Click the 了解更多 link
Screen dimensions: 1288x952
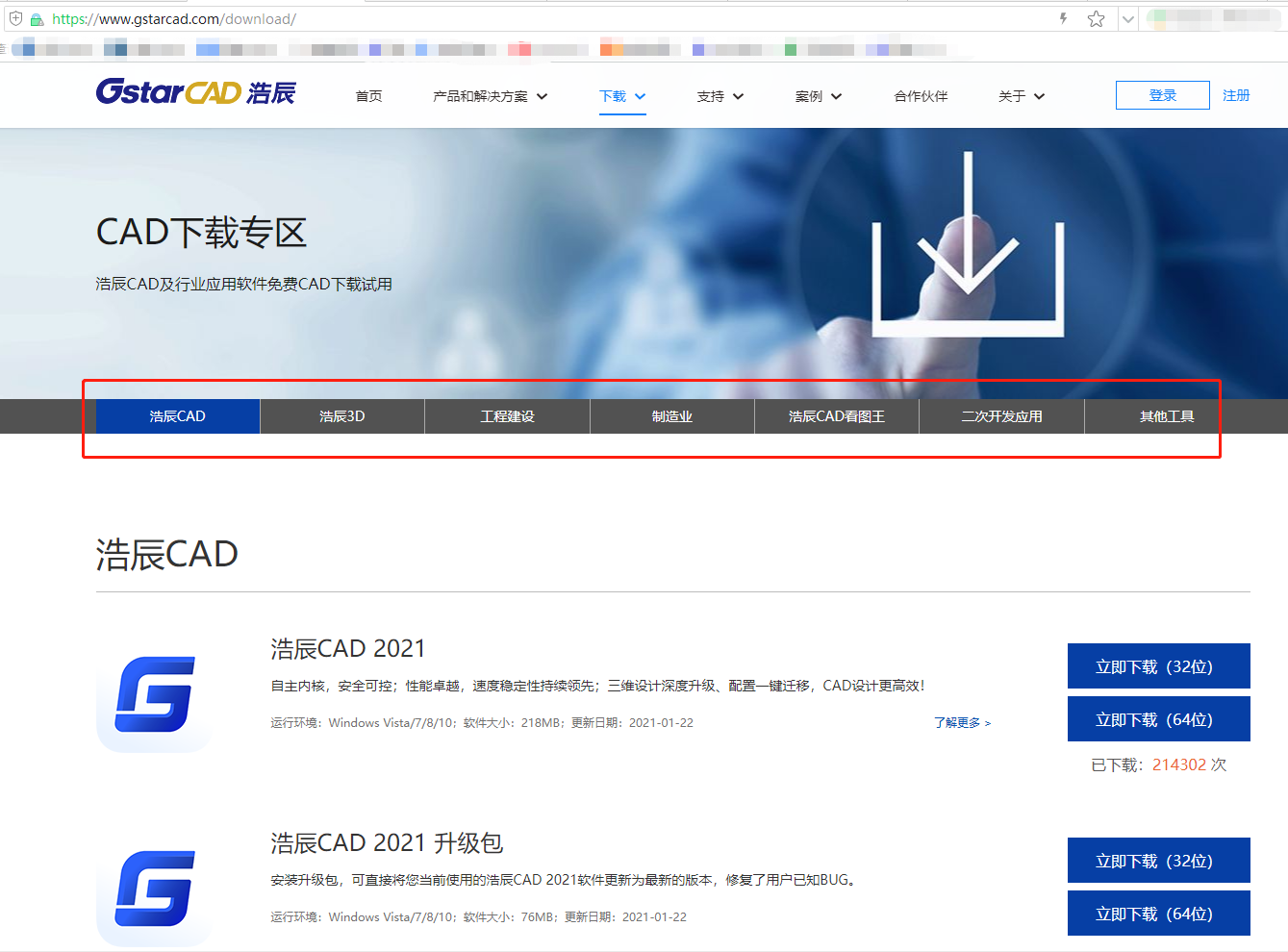[962, 722]
